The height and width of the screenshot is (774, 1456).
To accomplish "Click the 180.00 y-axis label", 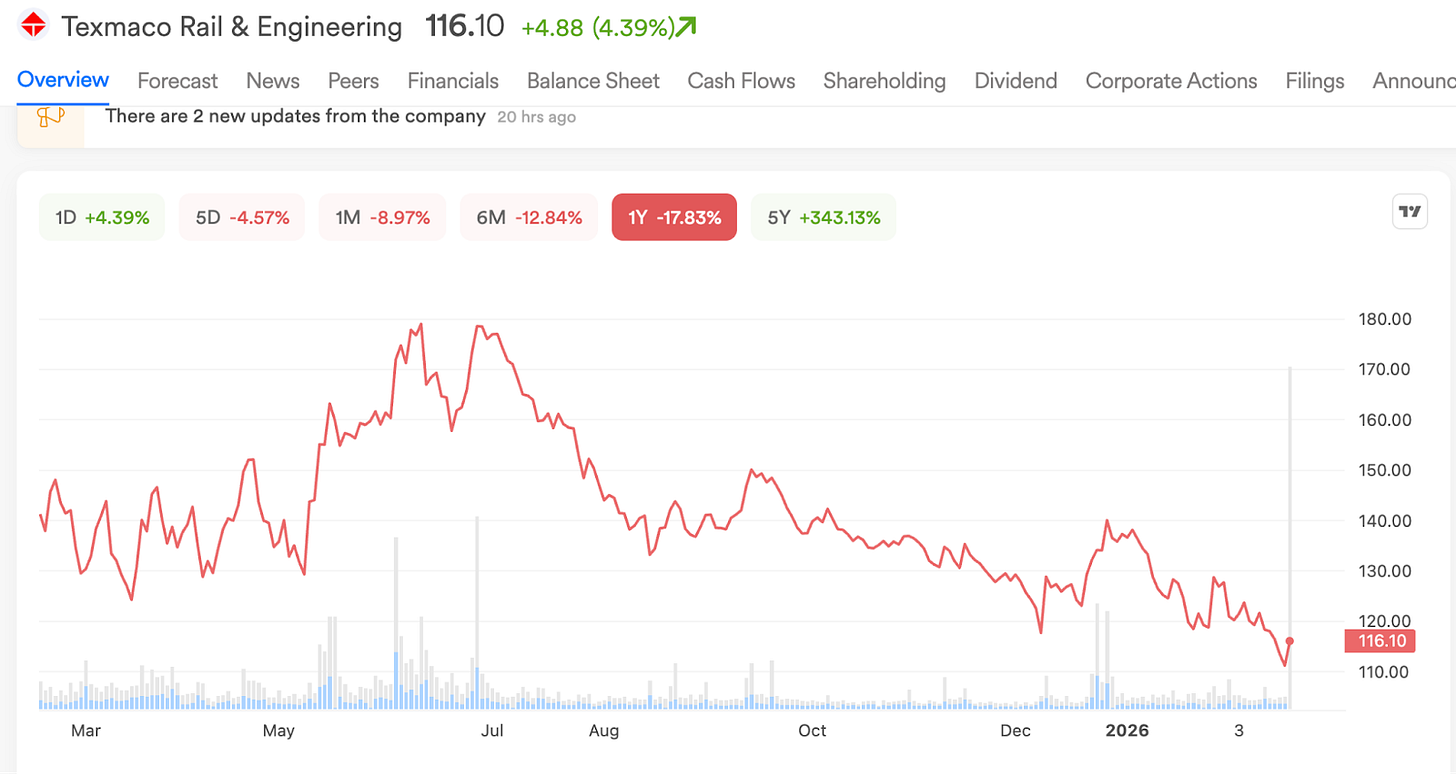I will click(x=1385, y=319).
